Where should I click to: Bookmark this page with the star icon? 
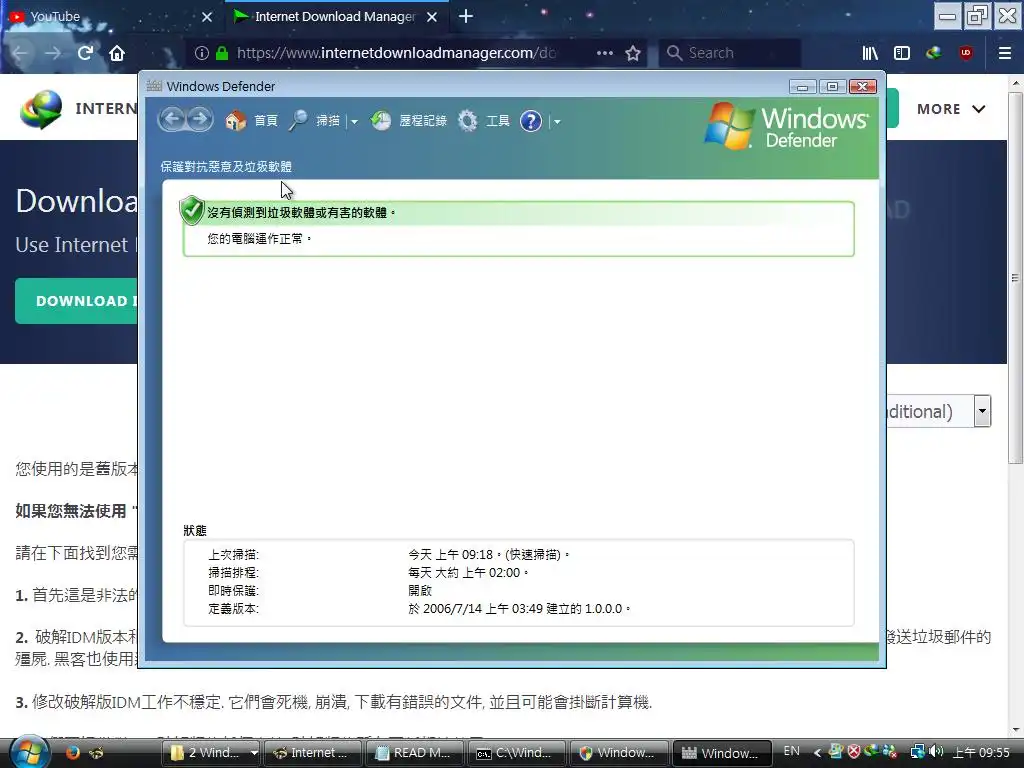click(633, 53)
